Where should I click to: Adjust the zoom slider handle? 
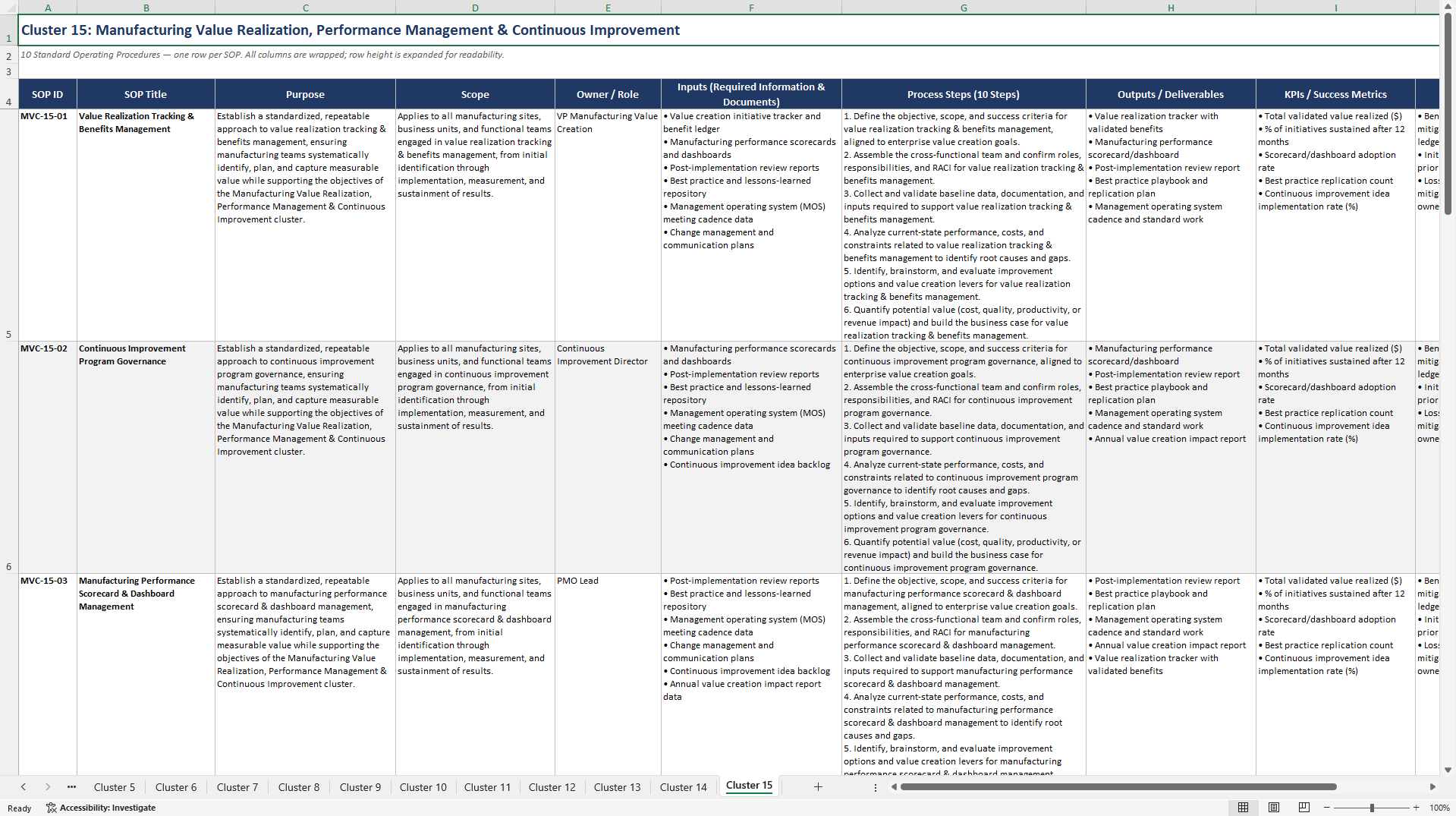pyautogui.click(x=1372, y=808)
